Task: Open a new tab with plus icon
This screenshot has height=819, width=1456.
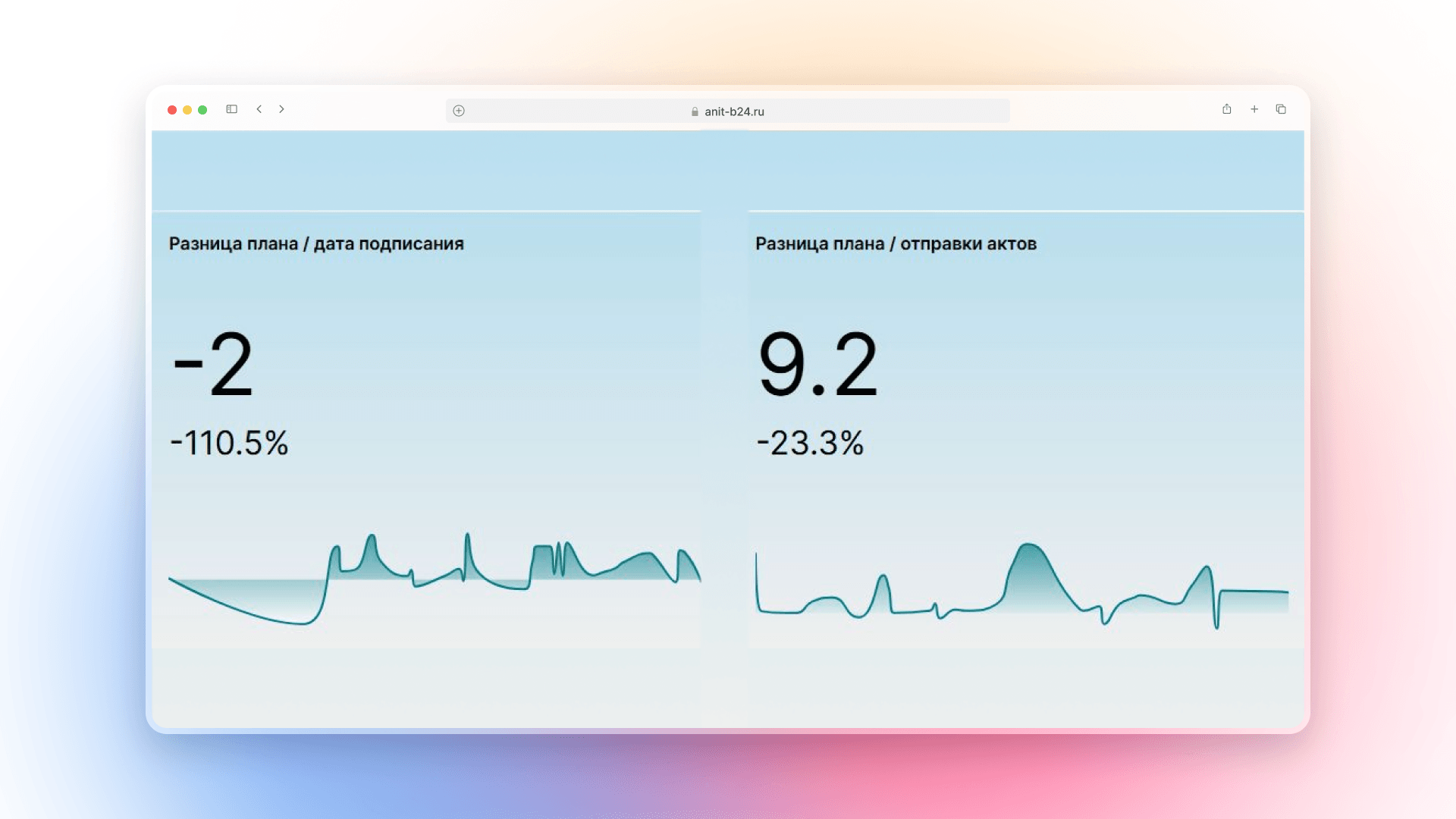Action: pyautogui.click(x=1254, y=109)
